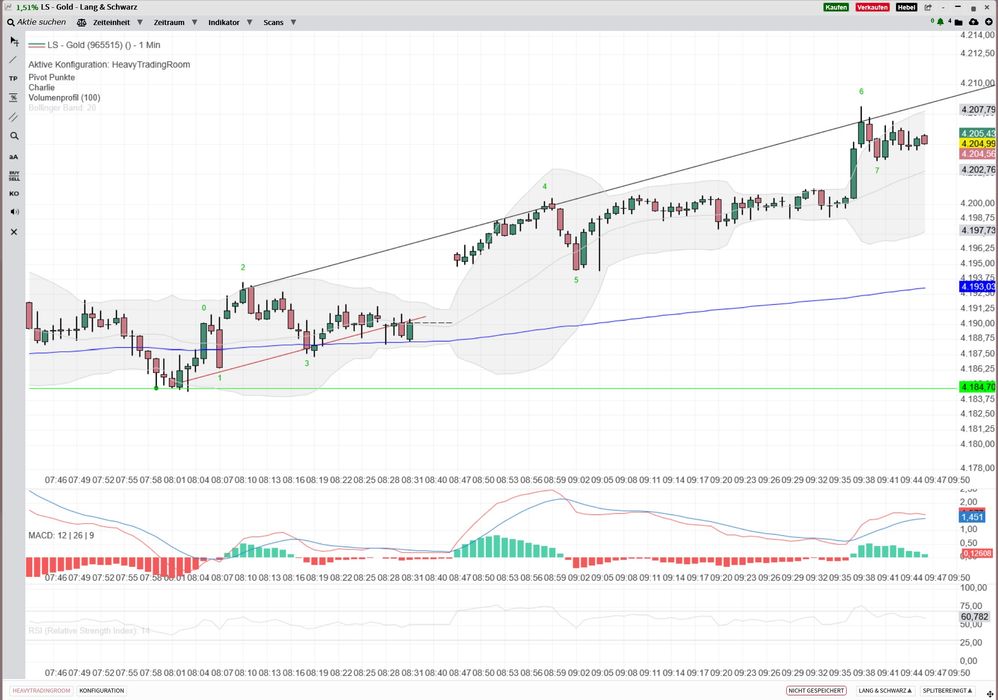Toggle the Bollinger Band 20 indicator label
This screenshot has height=700, width=998.
(62, 108)
